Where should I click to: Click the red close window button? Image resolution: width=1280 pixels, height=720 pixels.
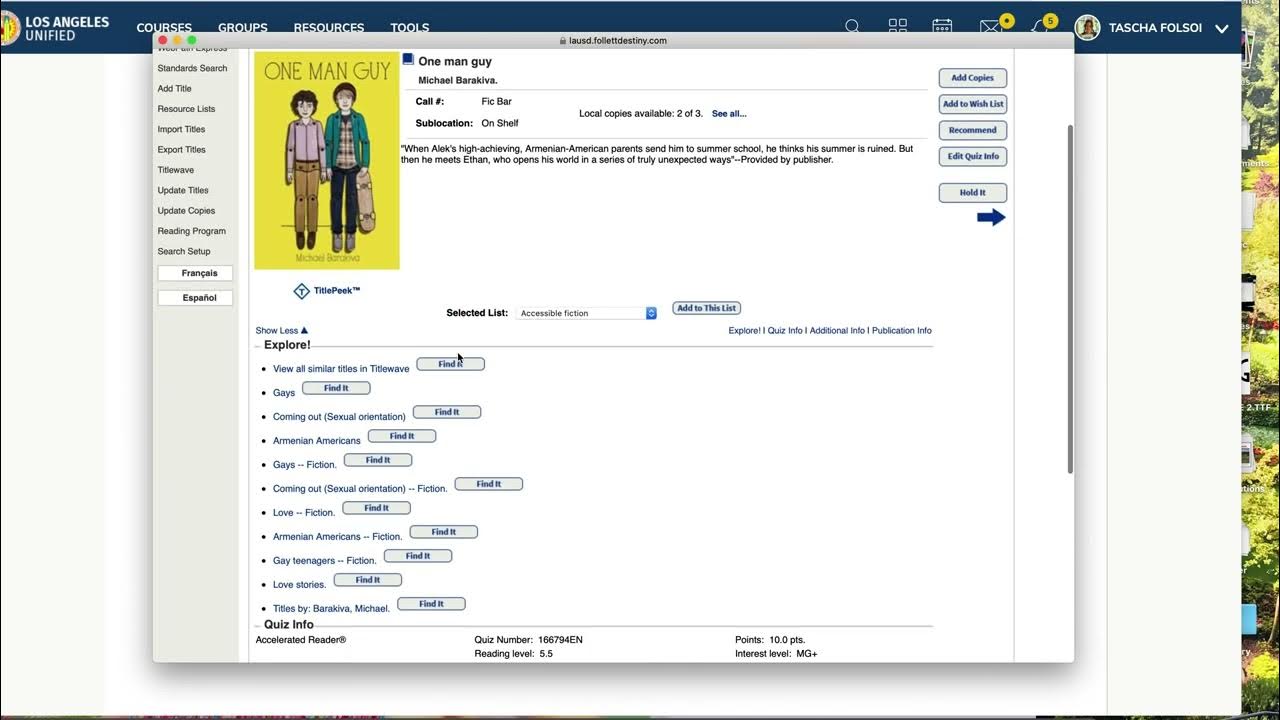click(x=162, y=40)
